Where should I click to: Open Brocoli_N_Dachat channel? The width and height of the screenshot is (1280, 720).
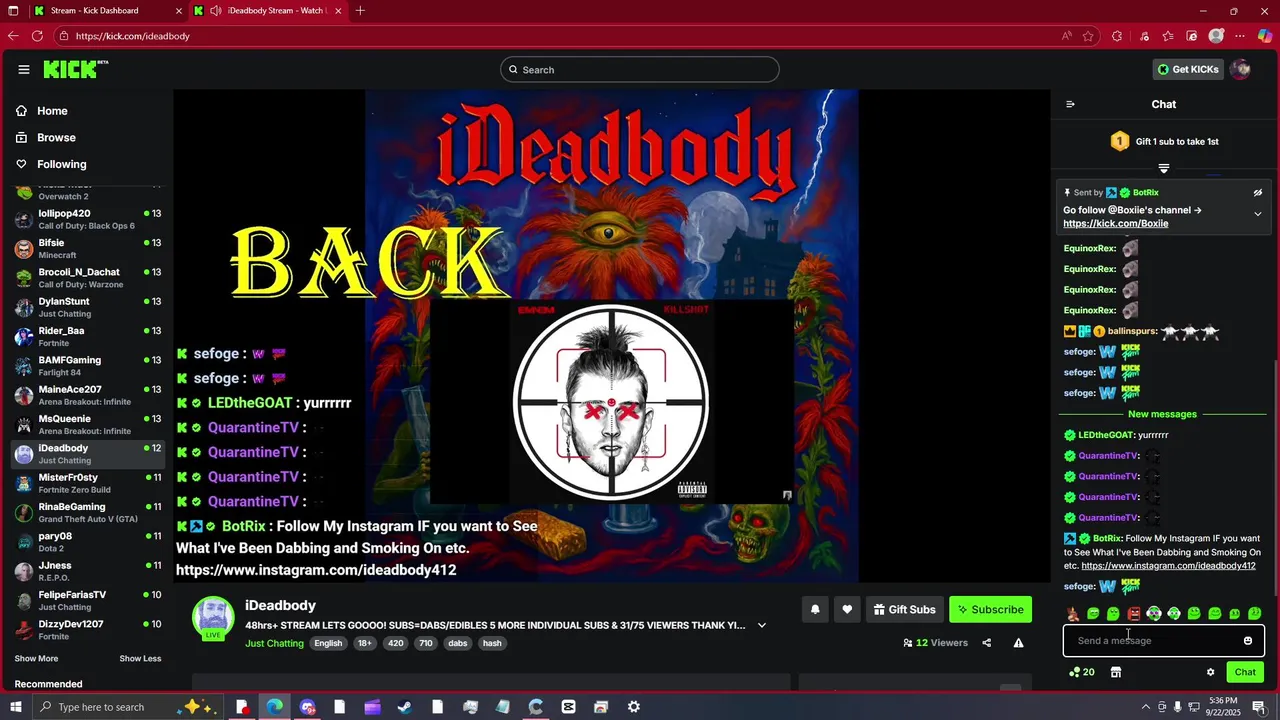[x=88, y=278]
